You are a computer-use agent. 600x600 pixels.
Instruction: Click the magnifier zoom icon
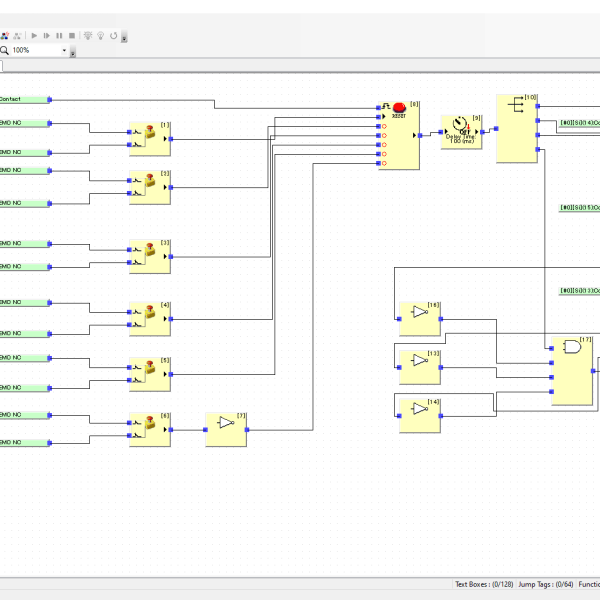[4, 50]
